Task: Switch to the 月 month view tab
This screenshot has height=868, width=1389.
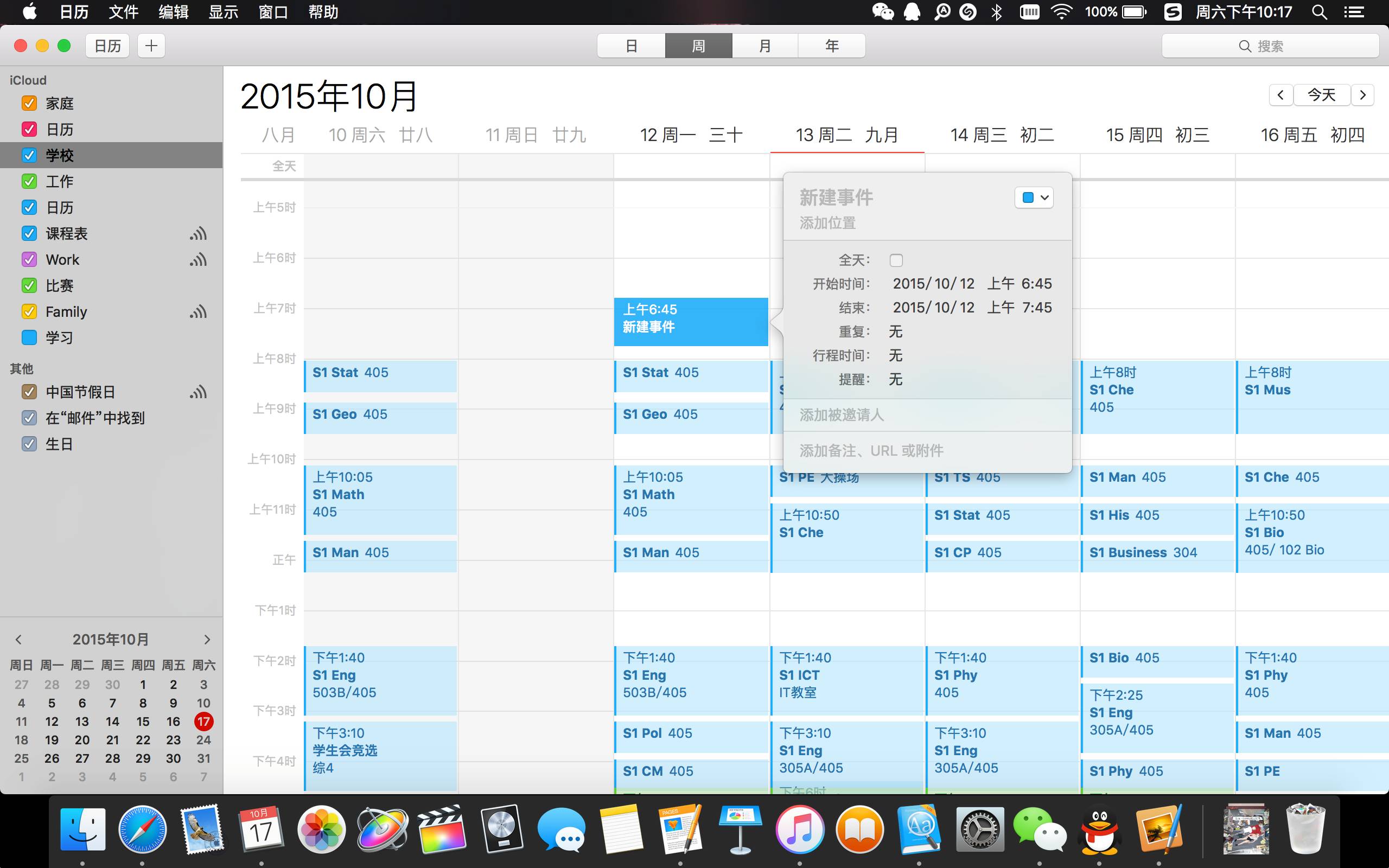Action: point(764,46)
